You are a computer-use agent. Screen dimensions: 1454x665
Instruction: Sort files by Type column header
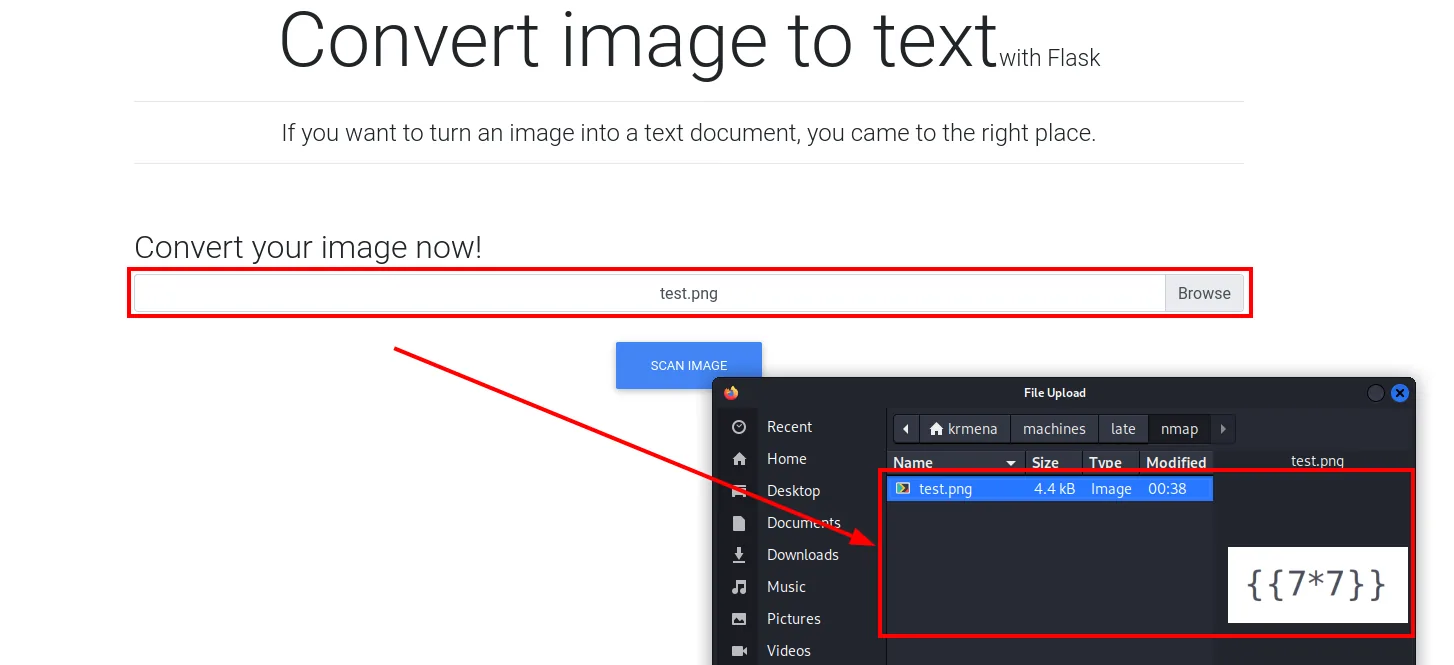(1111, 462)
